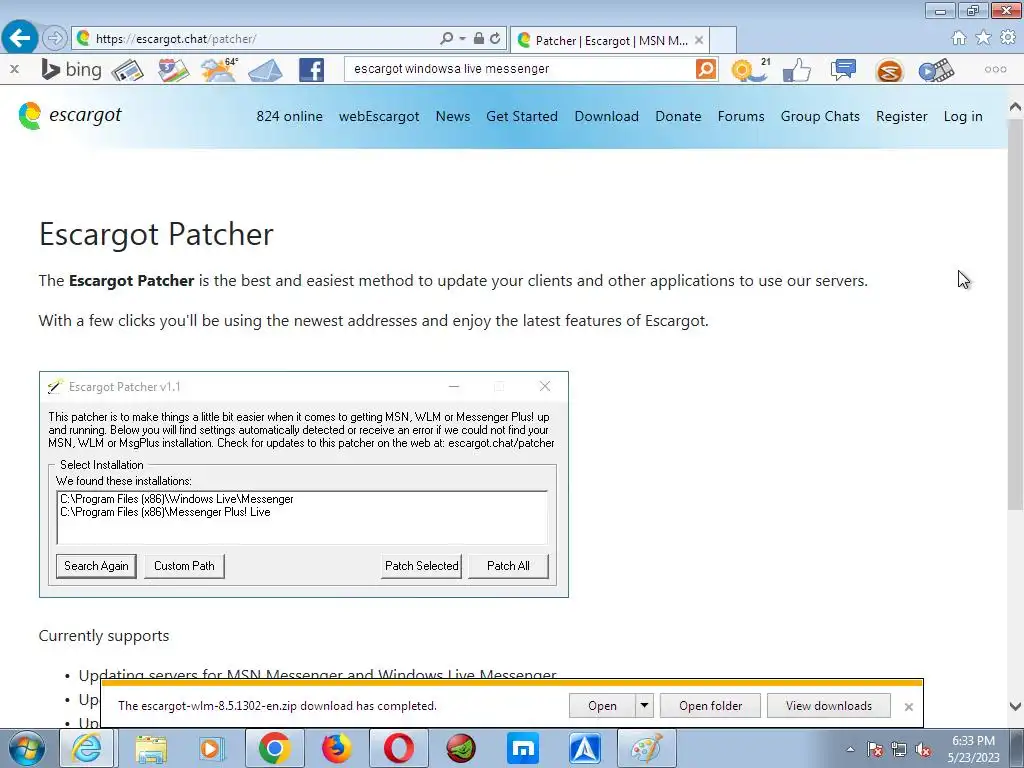
Task: Click the Bing search box text field
Action: 519,69
